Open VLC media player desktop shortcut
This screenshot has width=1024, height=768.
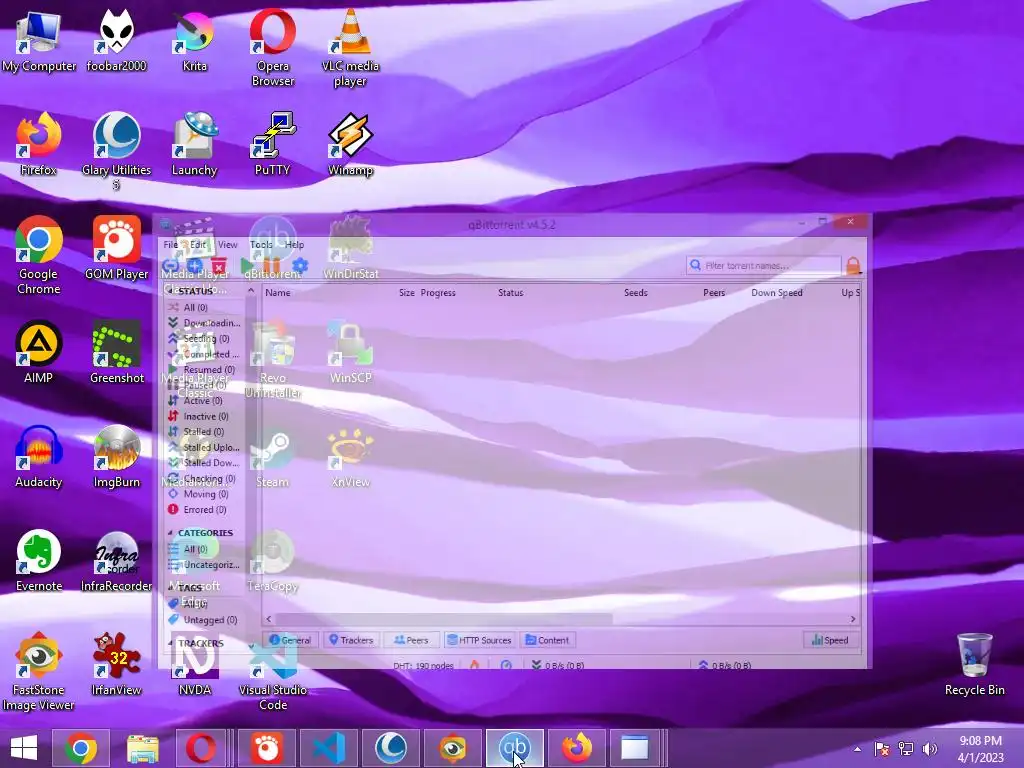pos(350,48)
